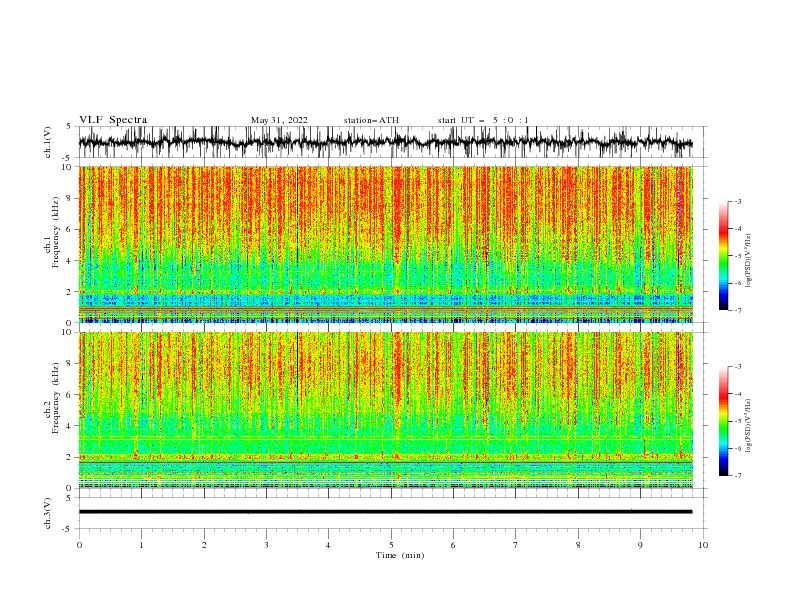Click ch.2 frequency axis tick "6"

[x=69, y=395]
